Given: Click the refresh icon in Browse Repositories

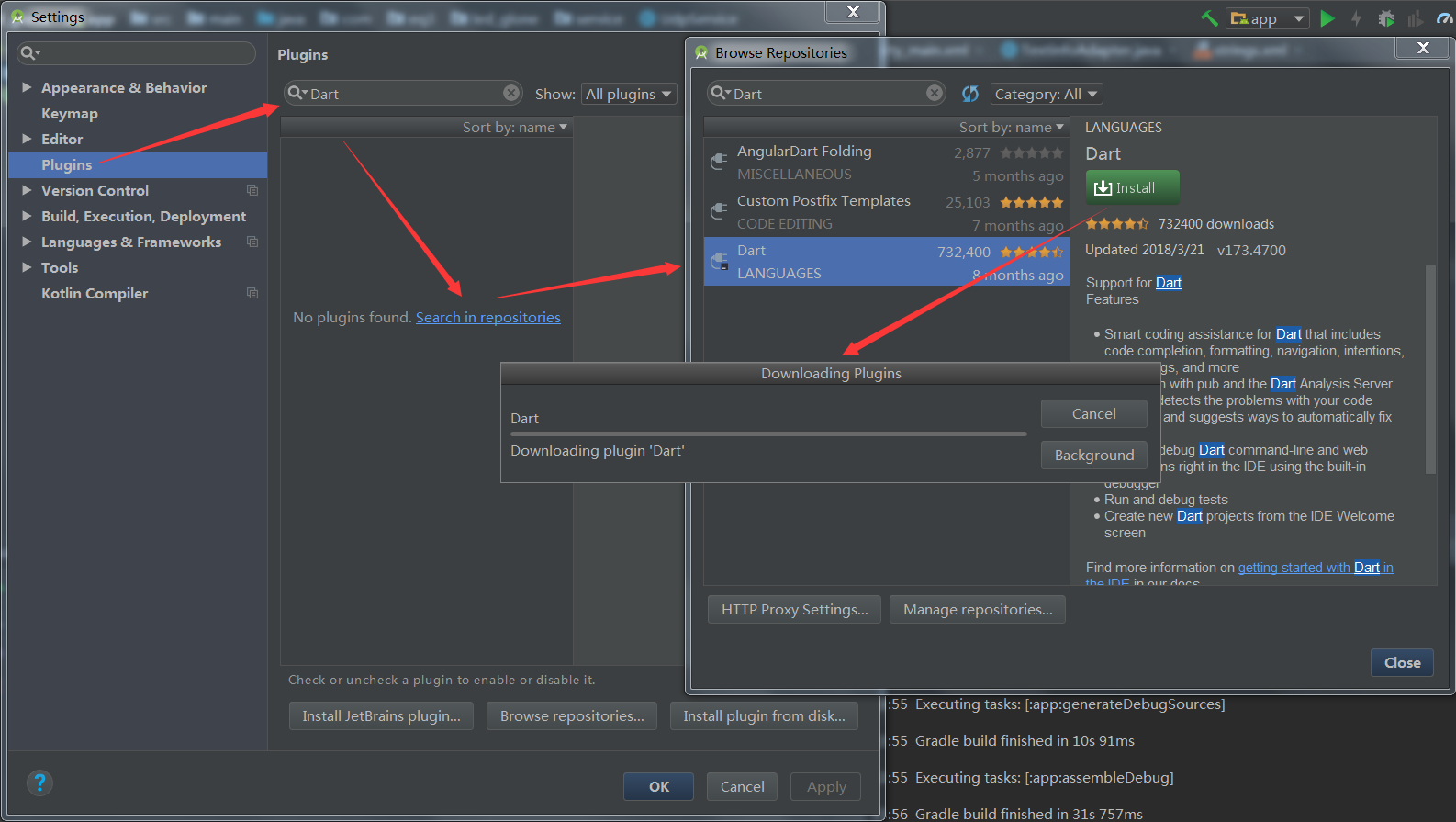Looking at the screenshot, I should click(x=970, y=94).
